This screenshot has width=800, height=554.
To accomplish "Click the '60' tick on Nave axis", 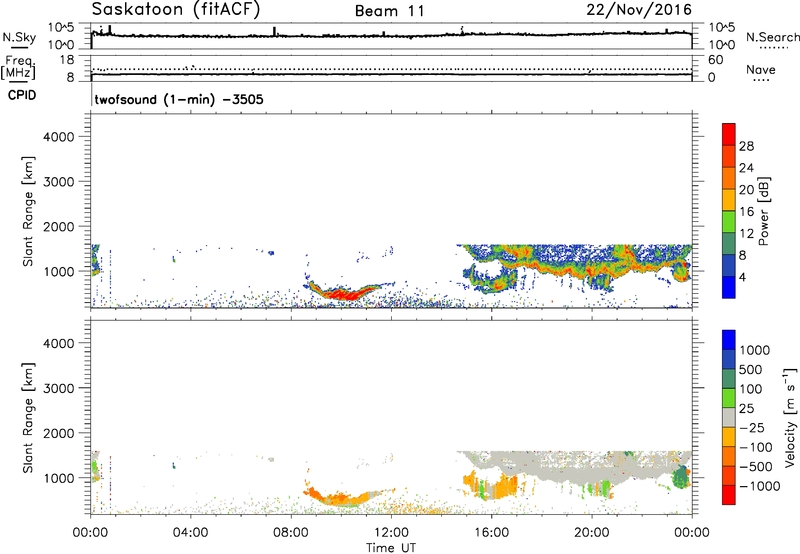I will point(715,60).
